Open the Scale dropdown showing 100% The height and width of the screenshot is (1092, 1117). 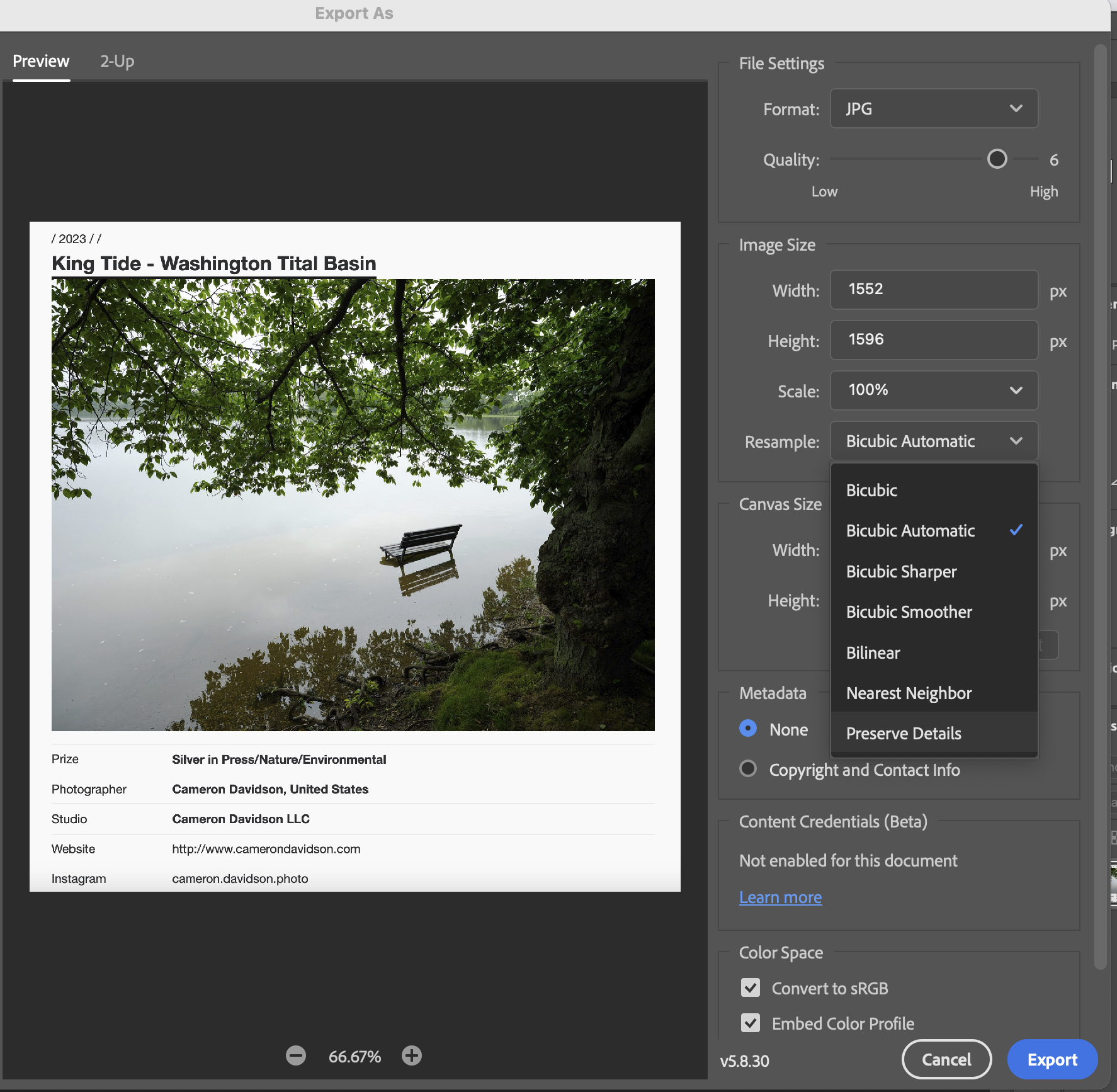934,390
